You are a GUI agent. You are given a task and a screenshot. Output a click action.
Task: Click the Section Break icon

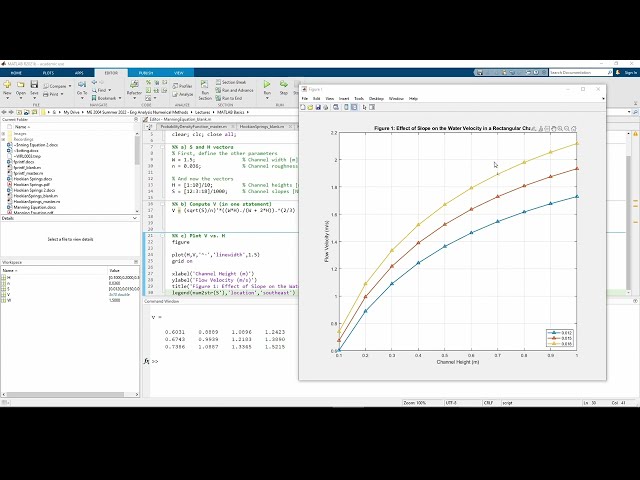point(218,82)
